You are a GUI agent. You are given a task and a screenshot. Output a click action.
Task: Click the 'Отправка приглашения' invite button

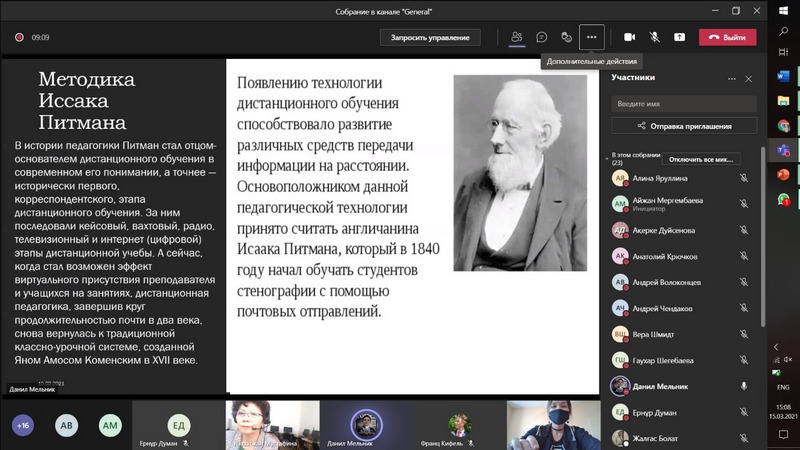(x=684, y=126)
